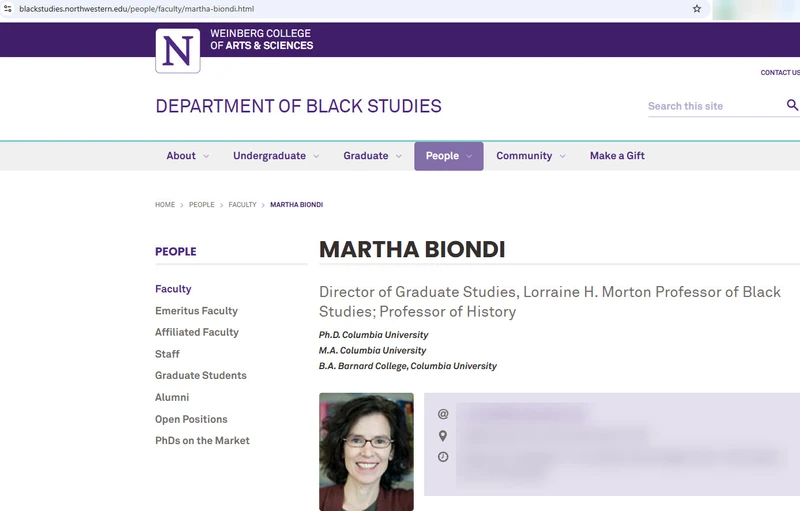This screenshot has height=511, width=800.
Task: Open the Graduate nav item
Action: click(x=366, y=156)
